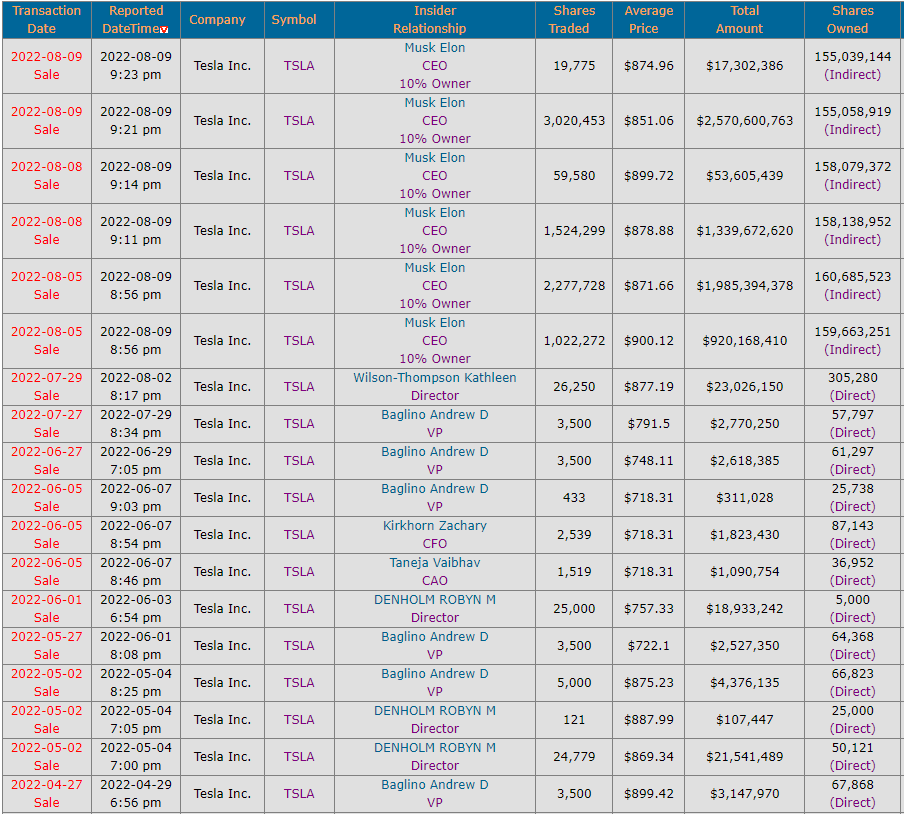Select the $920,168,410 total amount cell
This screenshot has height=814, width=904.
click(x=744, y=341)
